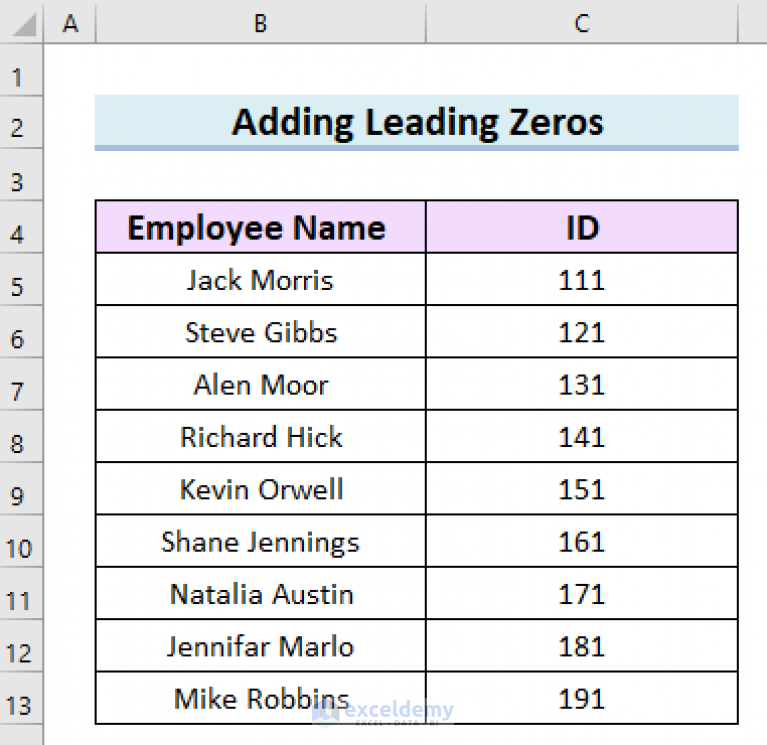Select row 8 header
Screen dimensions: 767x745
21,436
